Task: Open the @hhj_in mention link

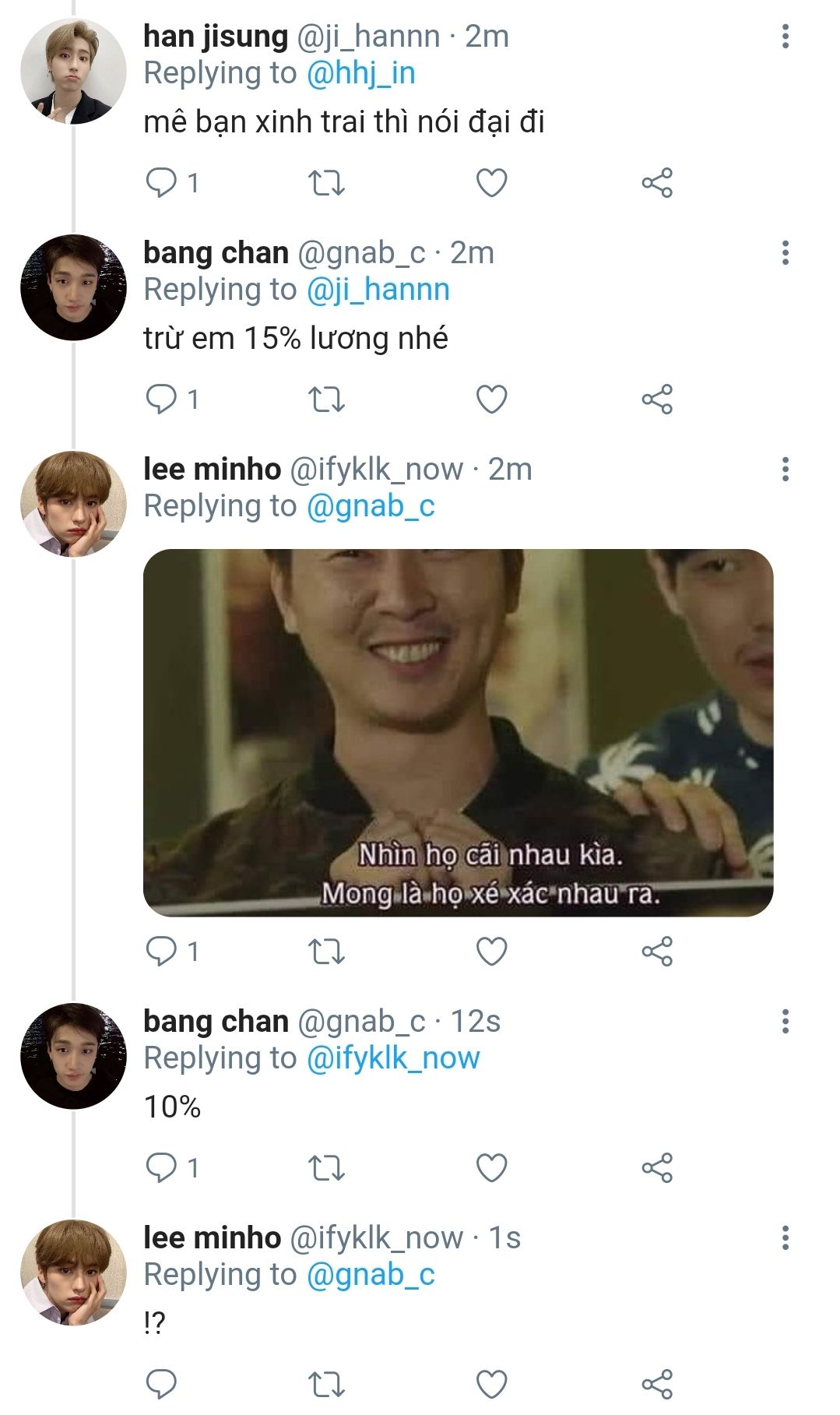Action: tap(361, 73)
